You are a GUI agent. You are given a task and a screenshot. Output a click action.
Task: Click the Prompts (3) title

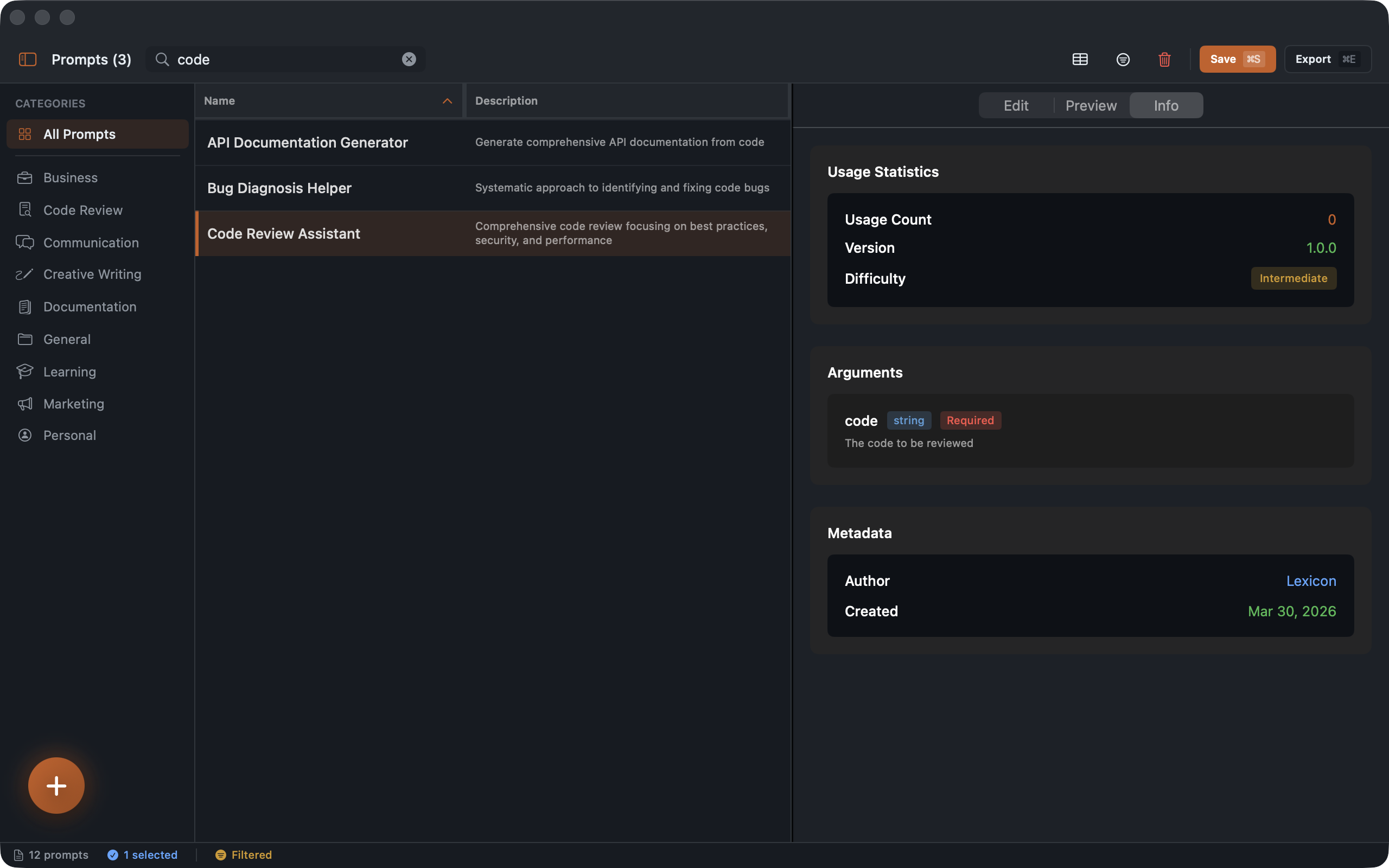point(91,60)
